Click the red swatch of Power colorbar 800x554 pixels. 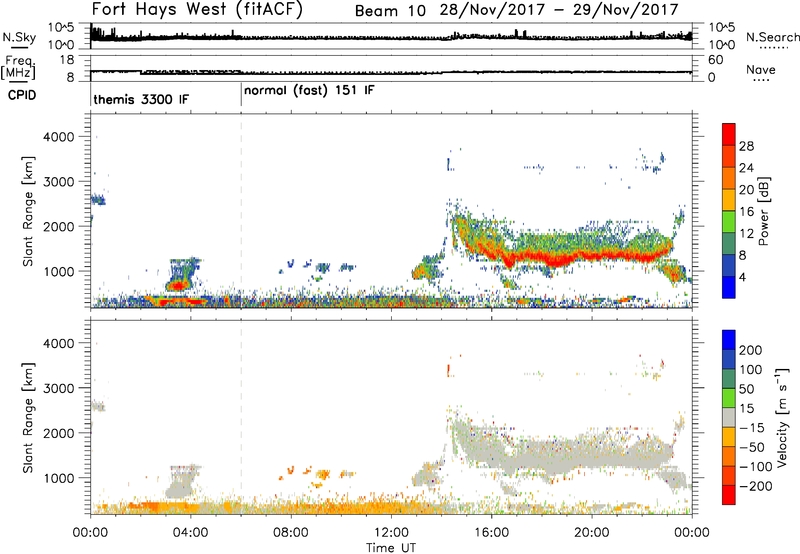[729, 134]
